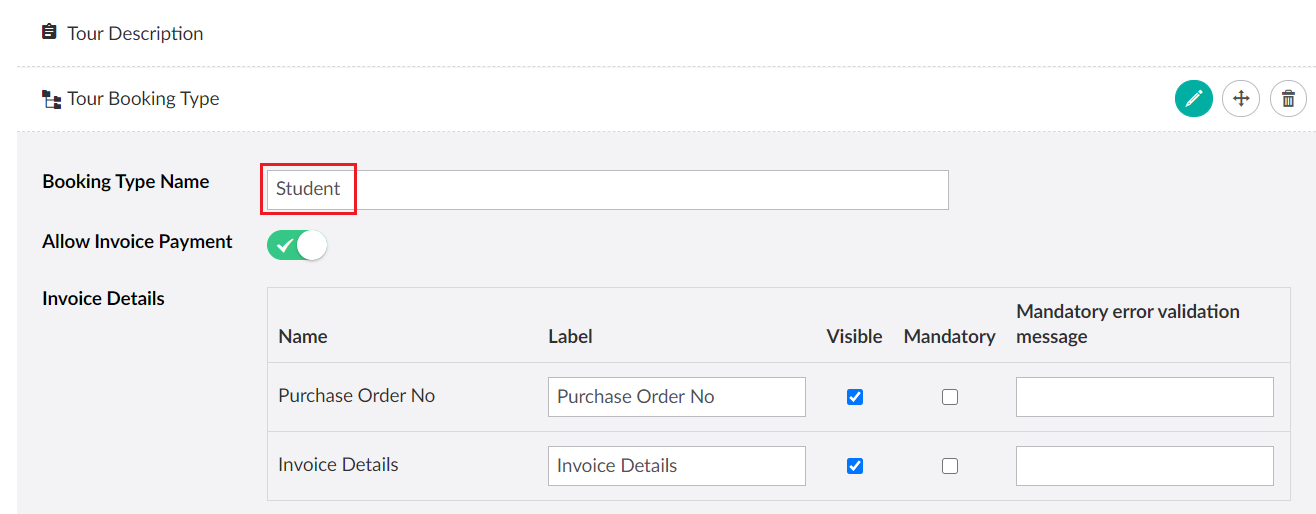Screen dimensions: 1316x514
Task: Click Purchase Order No validation message field
Action: [1144, 397]
